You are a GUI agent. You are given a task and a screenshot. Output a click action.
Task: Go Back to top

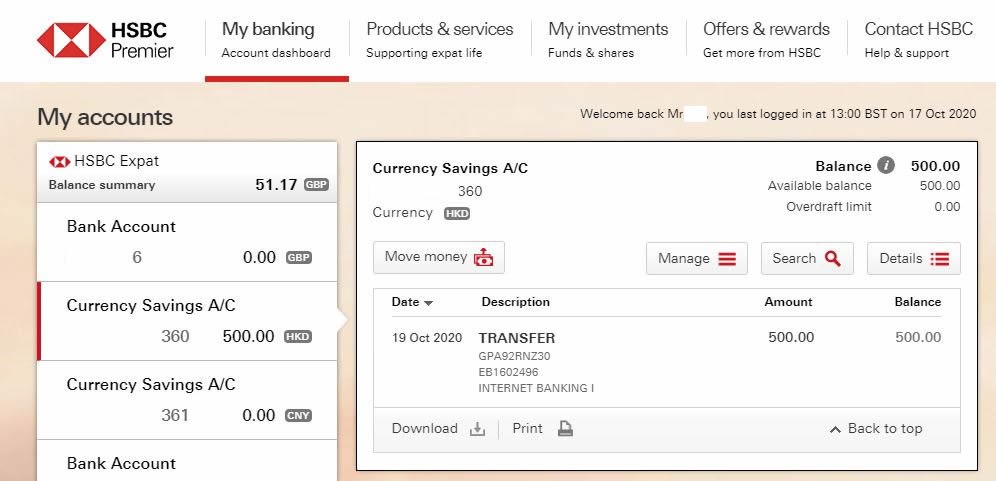tap(876, 429)
